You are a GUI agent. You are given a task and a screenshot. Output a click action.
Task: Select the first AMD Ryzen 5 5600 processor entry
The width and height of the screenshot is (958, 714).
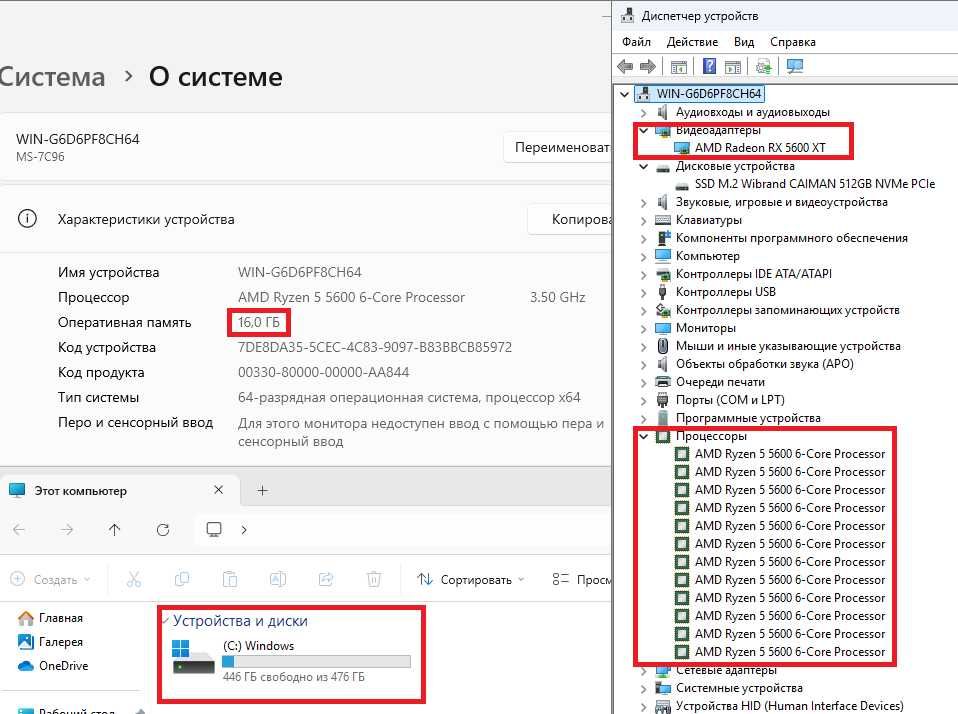tap(789, 454)
